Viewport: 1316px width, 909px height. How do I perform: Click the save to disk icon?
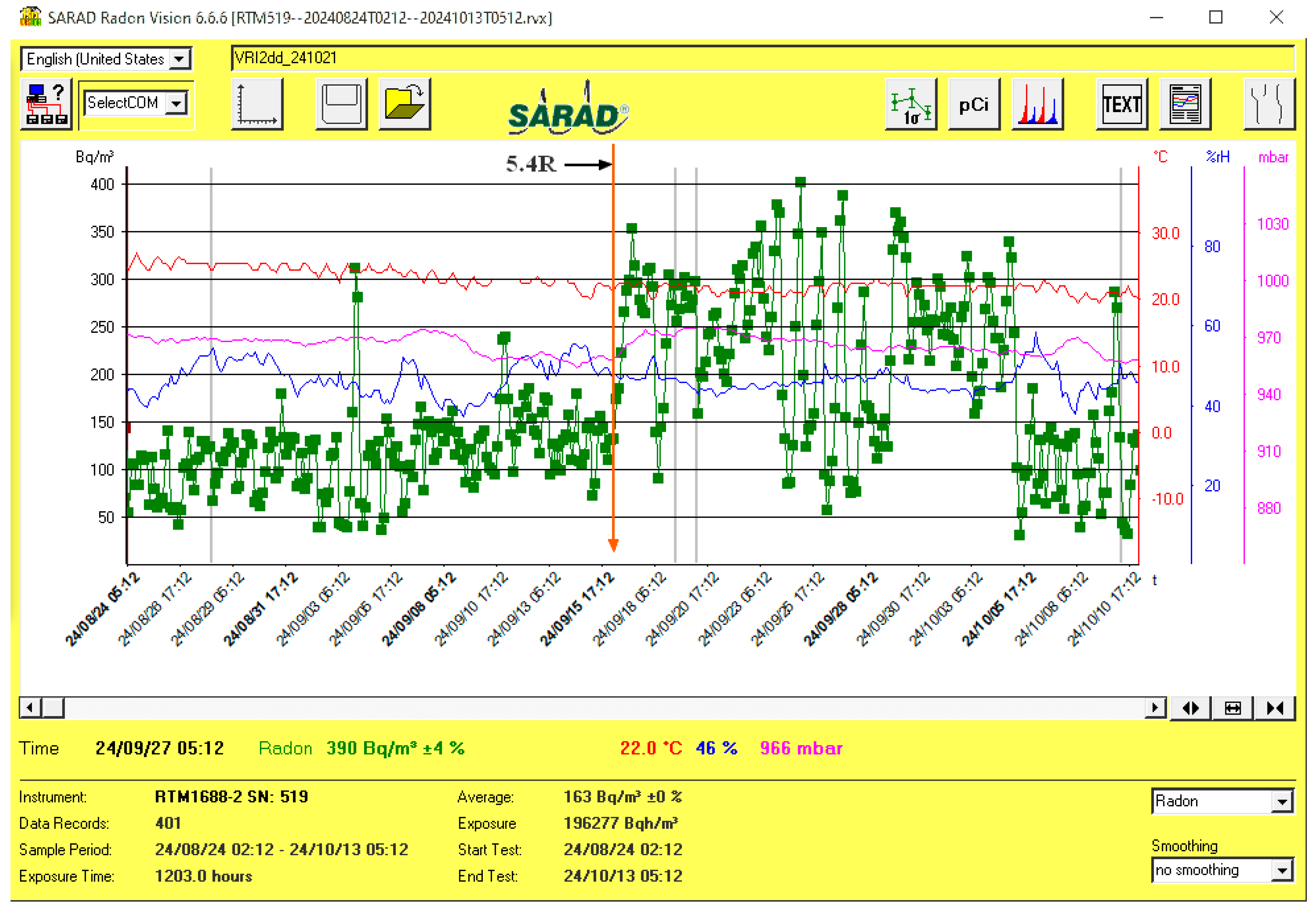[341, 104]
